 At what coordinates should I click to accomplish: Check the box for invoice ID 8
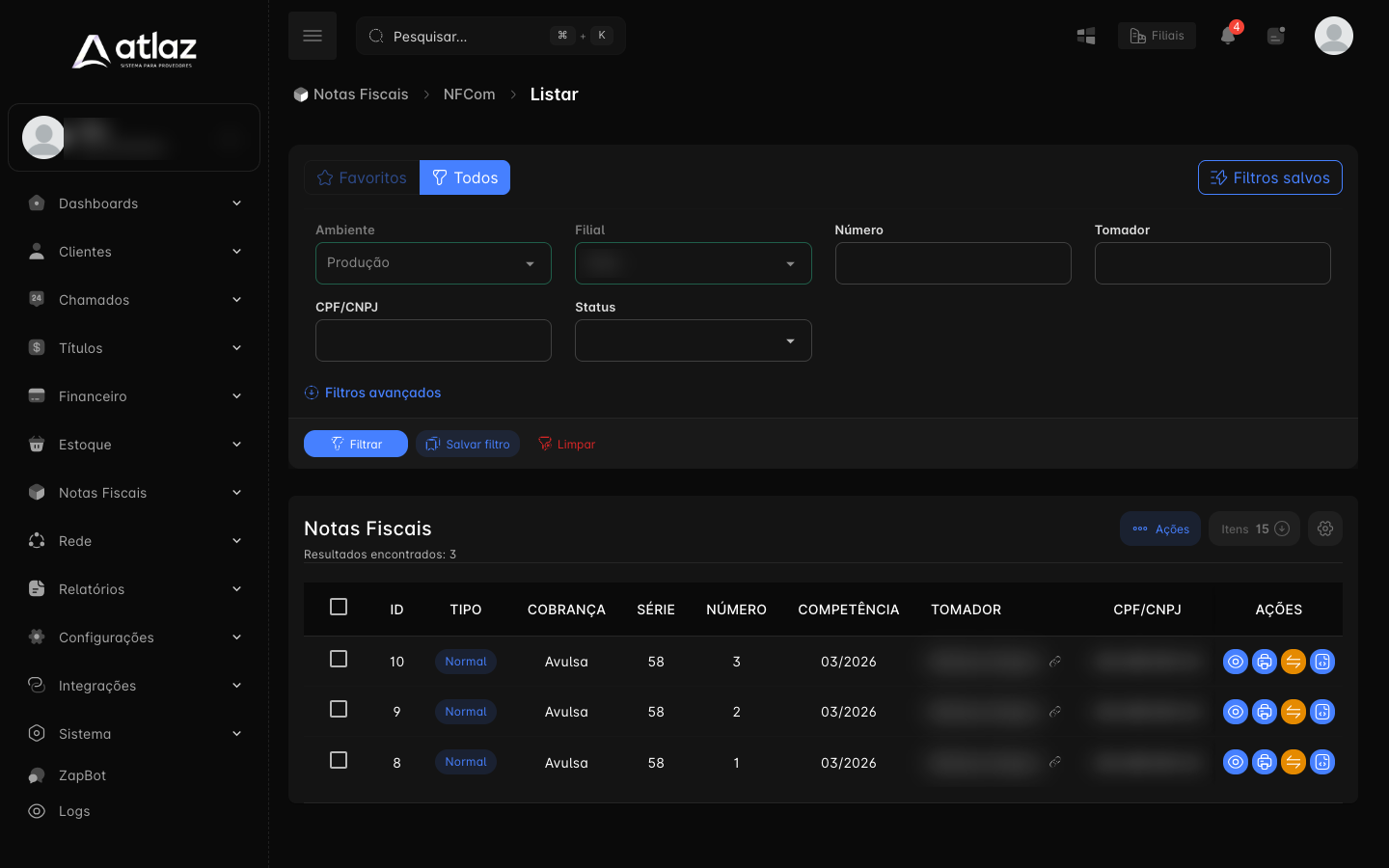pos(339,760)
